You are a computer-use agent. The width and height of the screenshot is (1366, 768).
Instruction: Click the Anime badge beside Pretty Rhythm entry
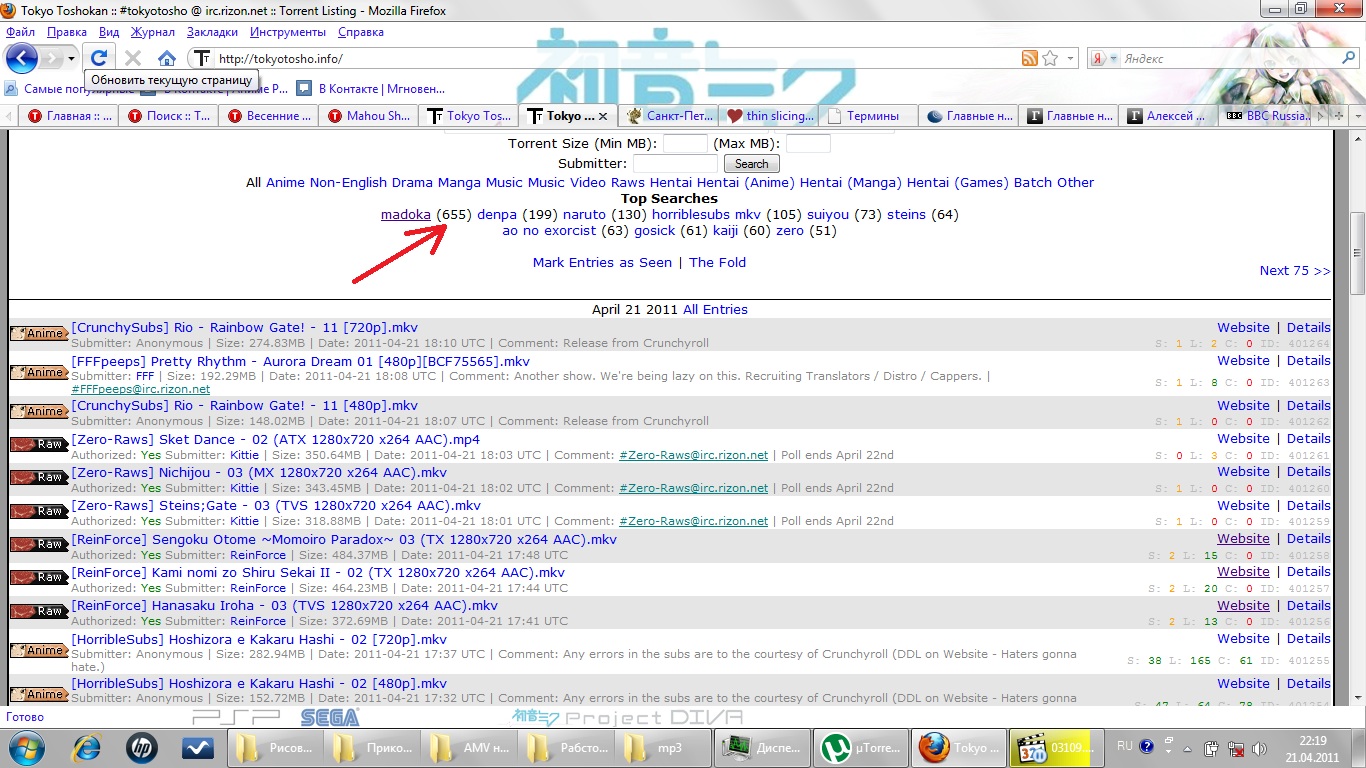39,372
